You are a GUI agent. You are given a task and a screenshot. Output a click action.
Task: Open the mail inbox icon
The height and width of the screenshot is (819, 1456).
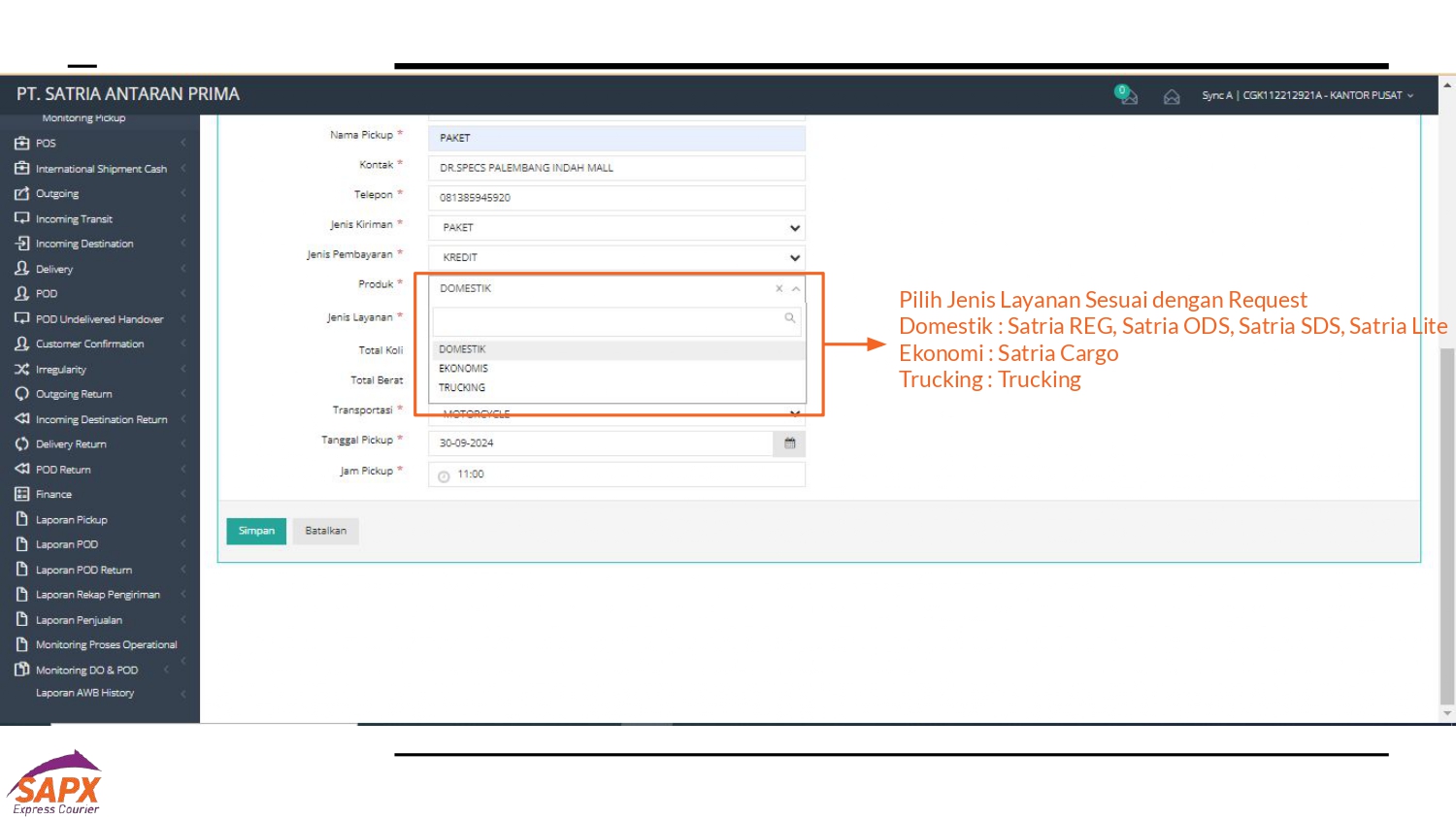pos(1172,96)
